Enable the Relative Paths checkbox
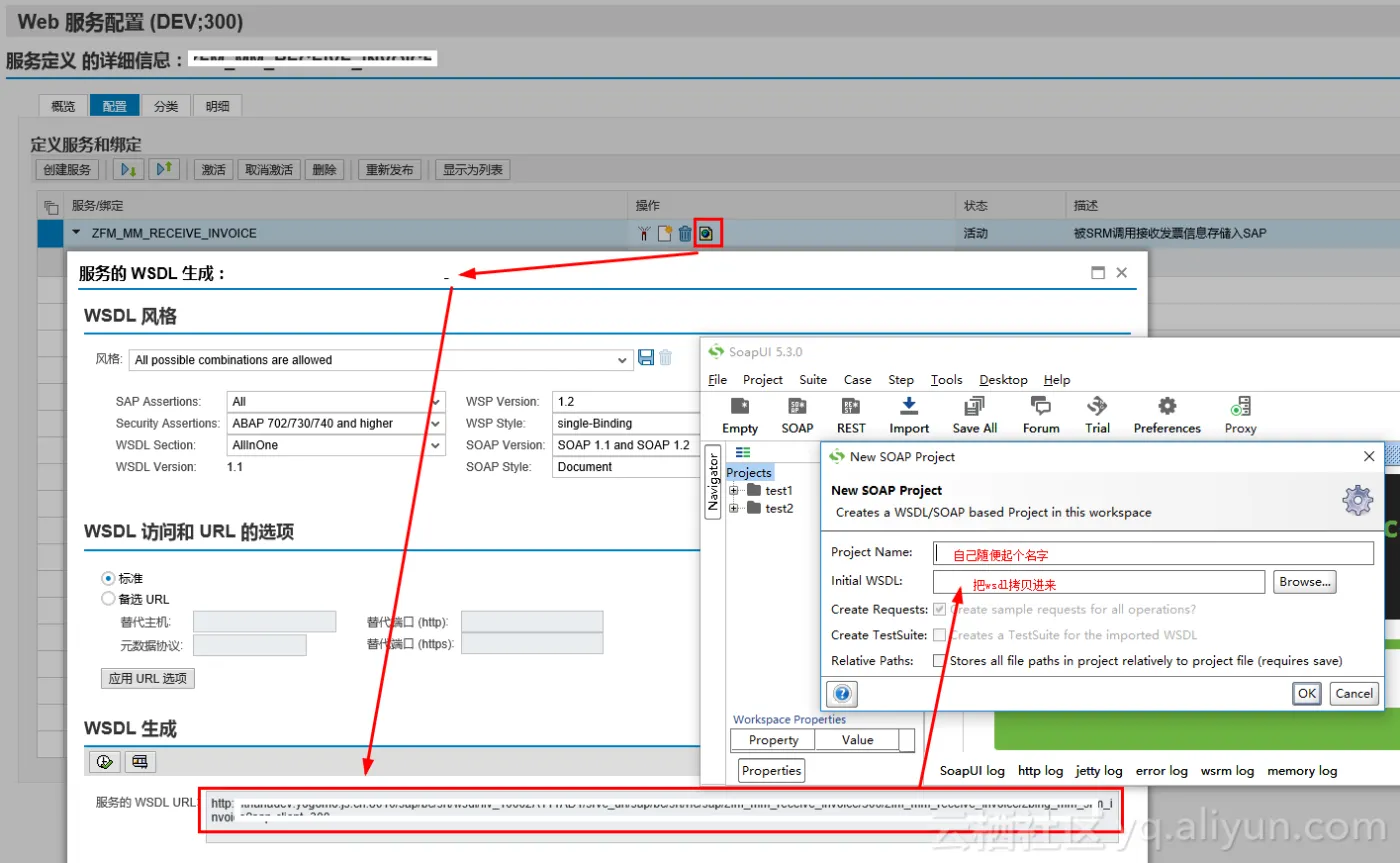 click(939, 661)
